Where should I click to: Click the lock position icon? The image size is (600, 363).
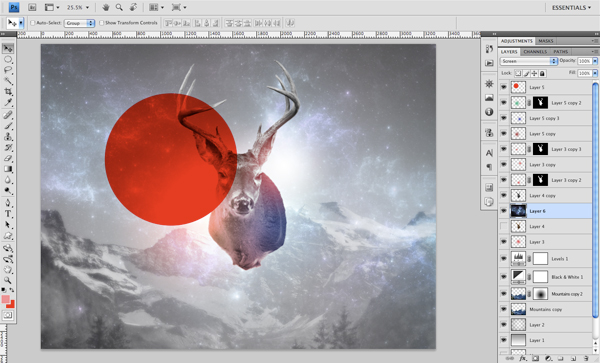(534, 73)
